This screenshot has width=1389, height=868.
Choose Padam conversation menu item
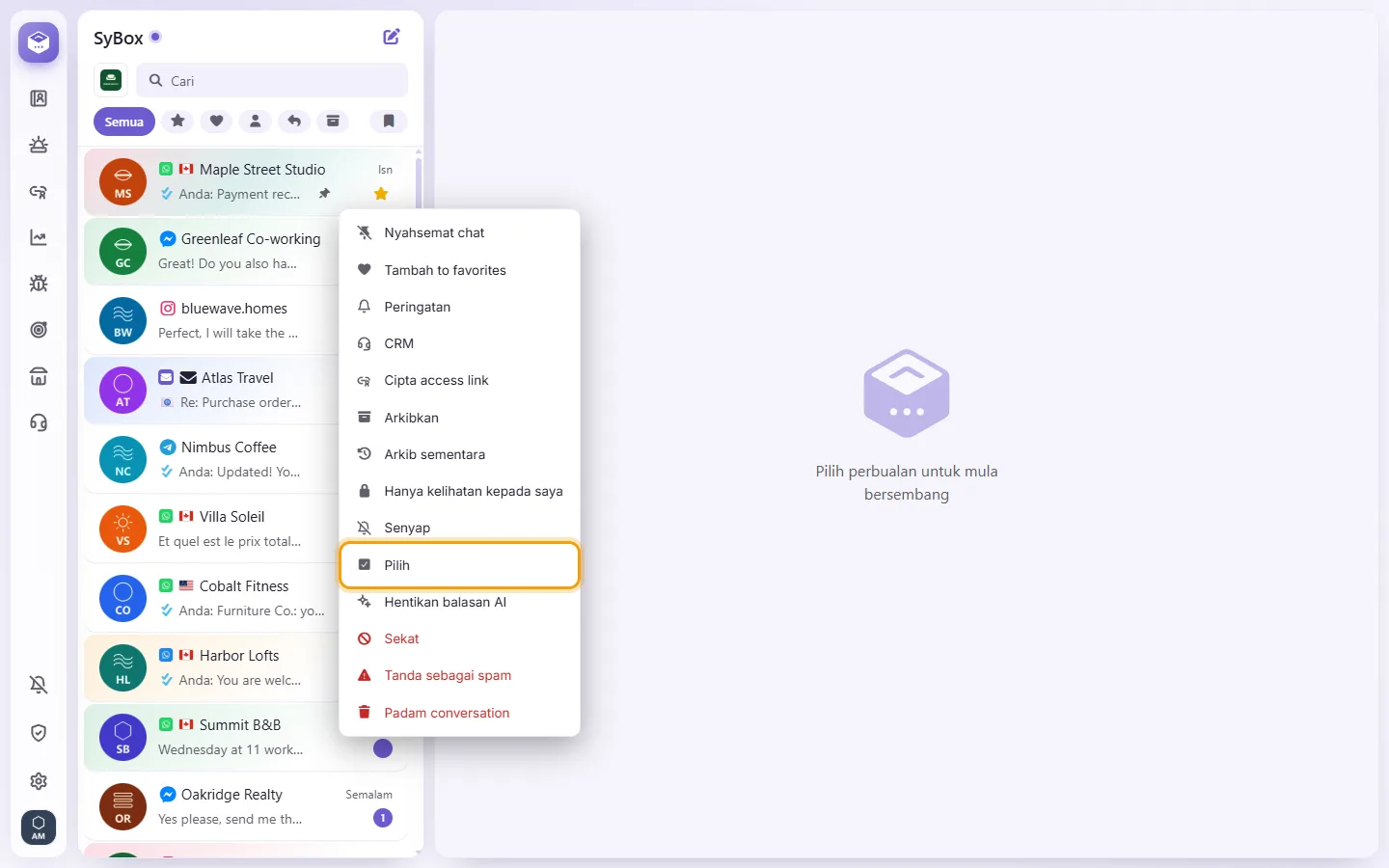point(460,713)
